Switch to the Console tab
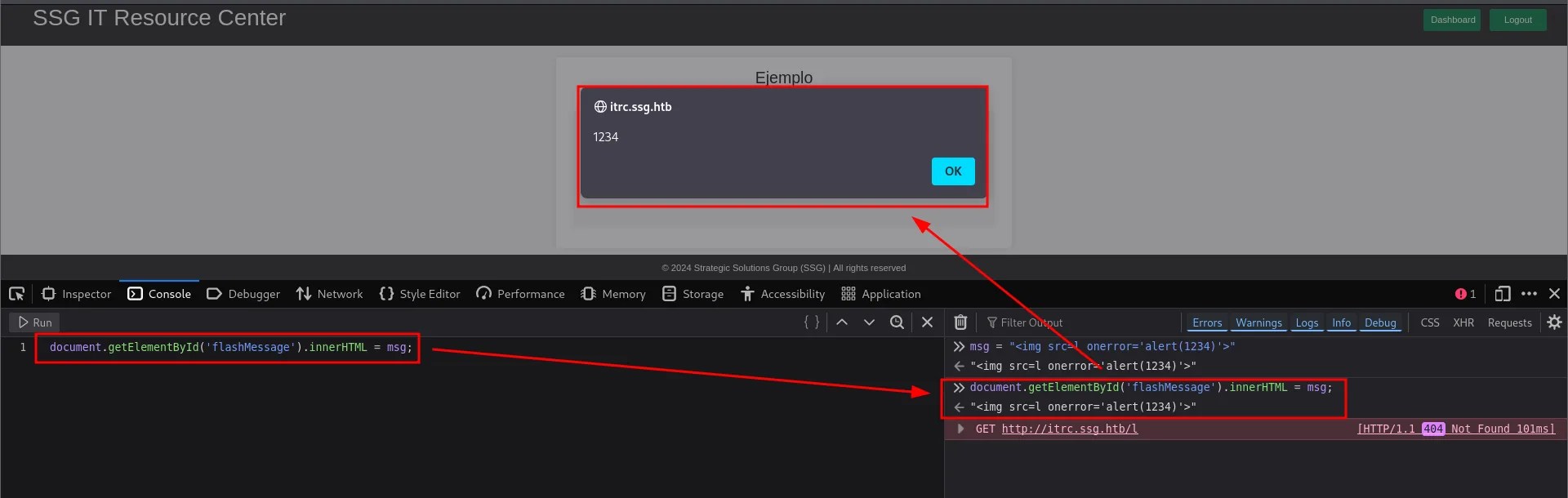Screen dimensions: 1568x498 coord(159,294)
